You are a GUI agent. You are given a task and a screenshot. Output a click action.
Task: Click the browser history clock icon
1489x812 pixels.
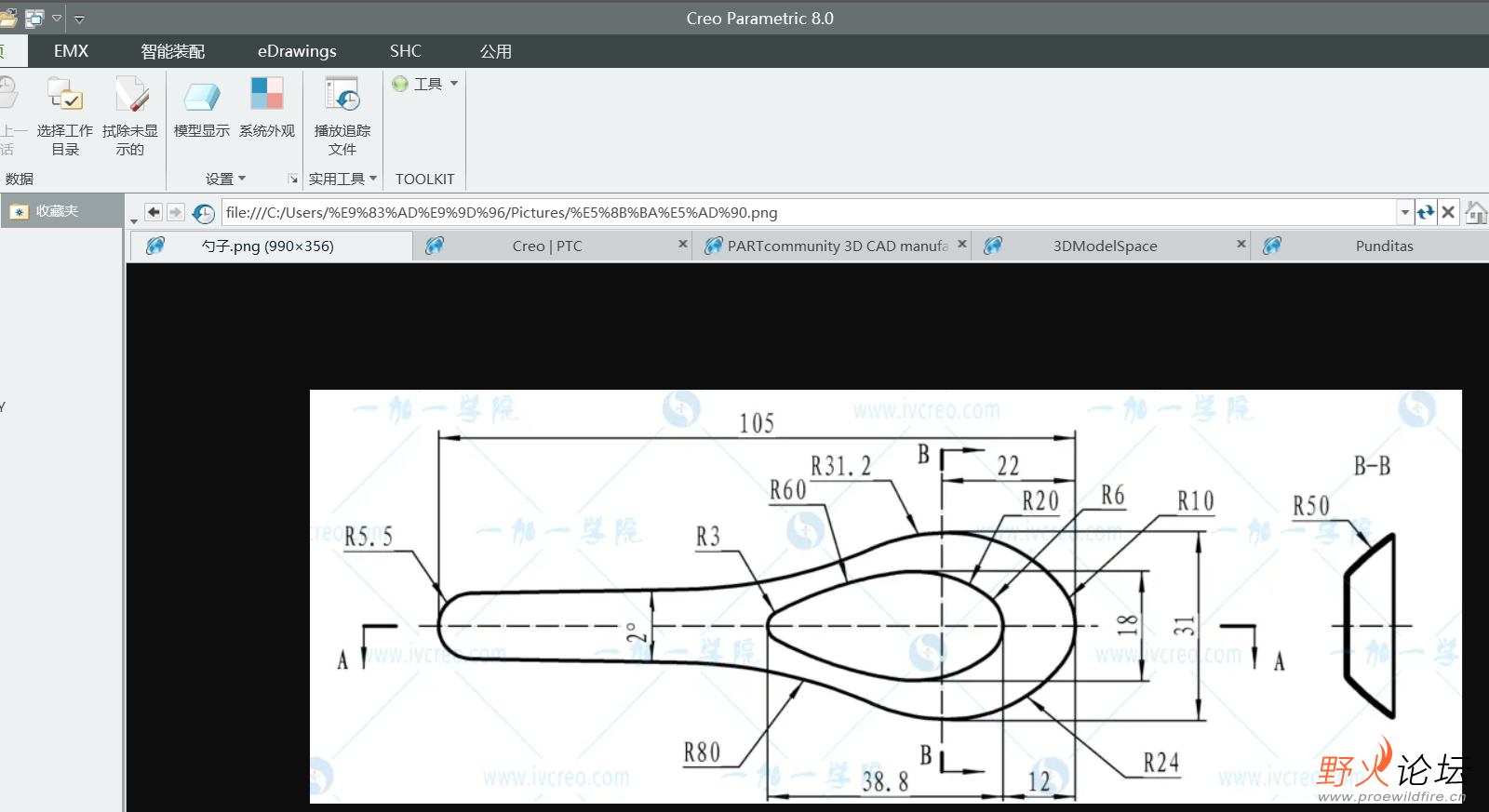pyautogui.click(x=203, y=213)
